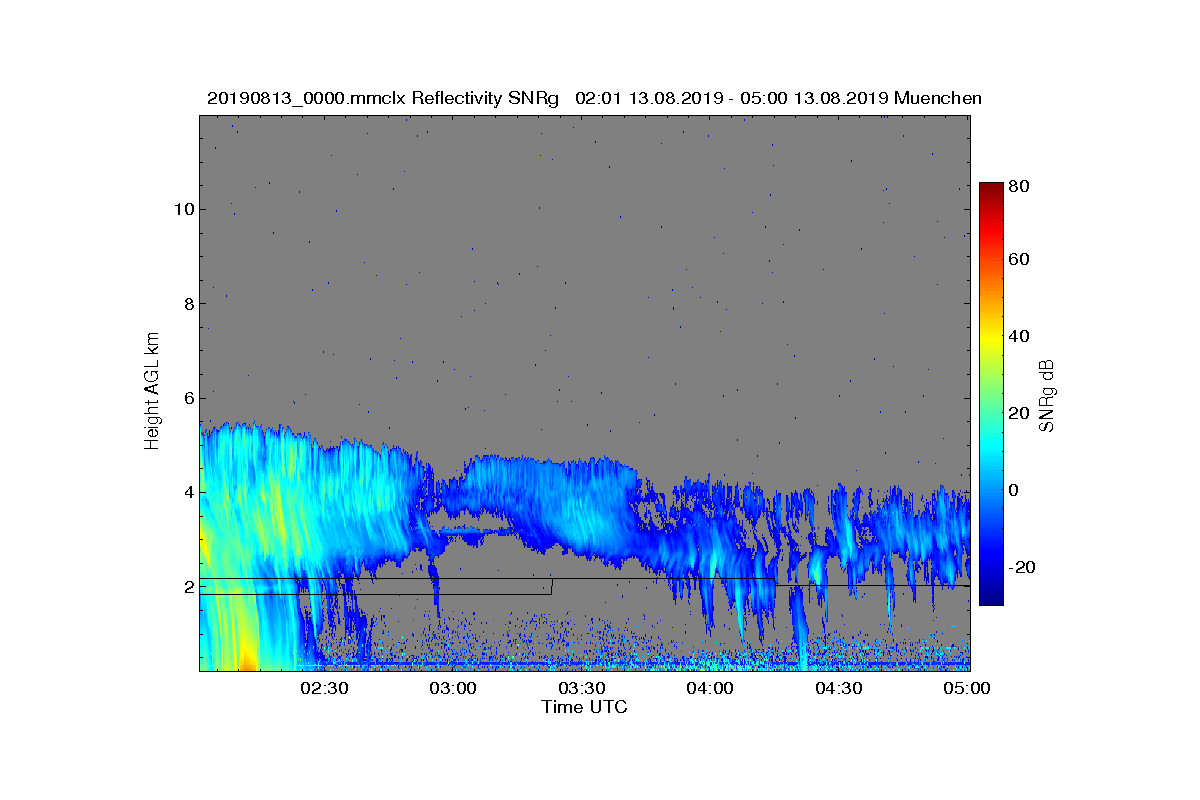Click the colorbar tick label '80'

coord(1021,185)
